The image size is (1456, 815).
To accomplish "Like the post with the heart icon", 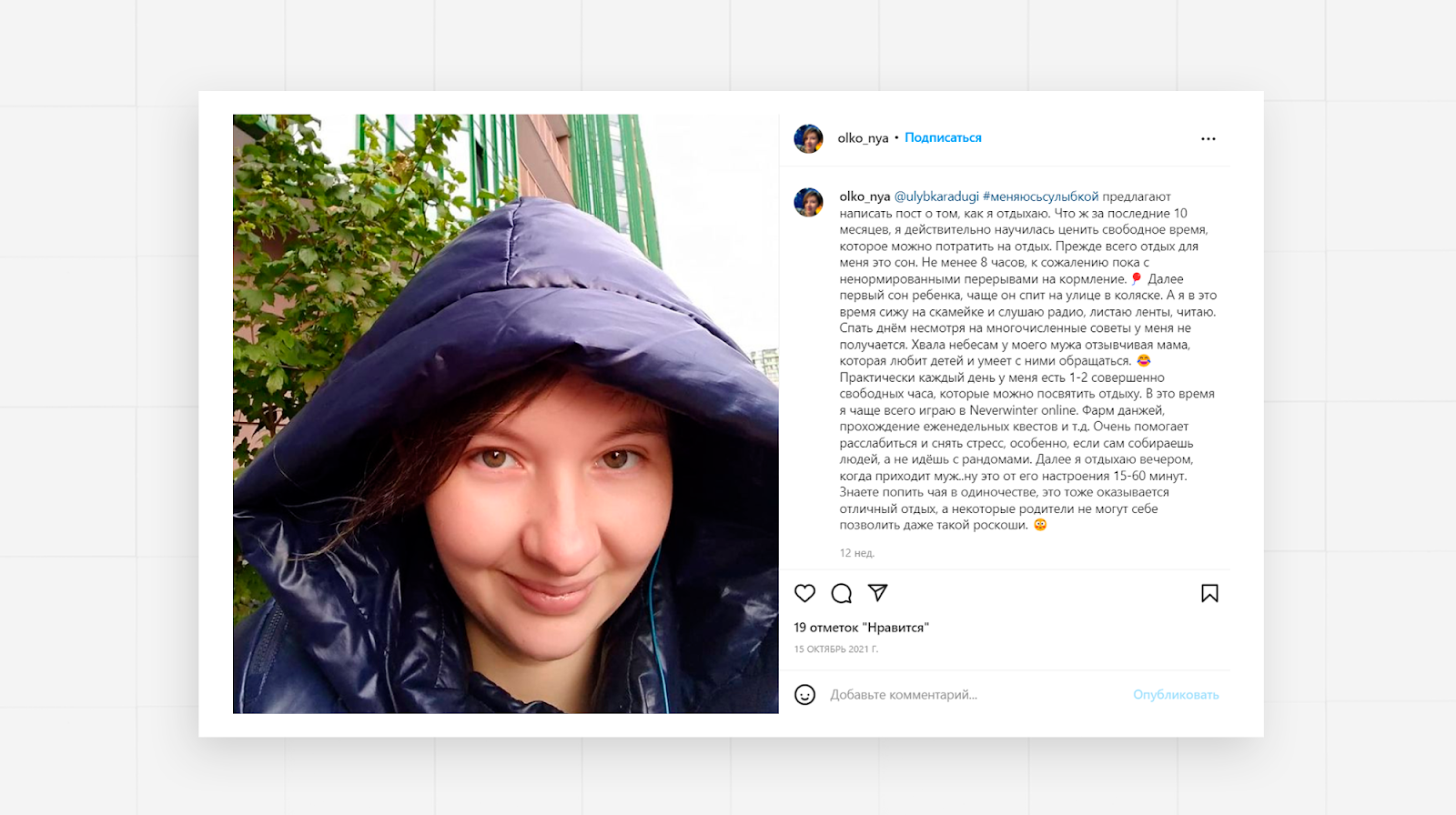I will coord(804,593).
